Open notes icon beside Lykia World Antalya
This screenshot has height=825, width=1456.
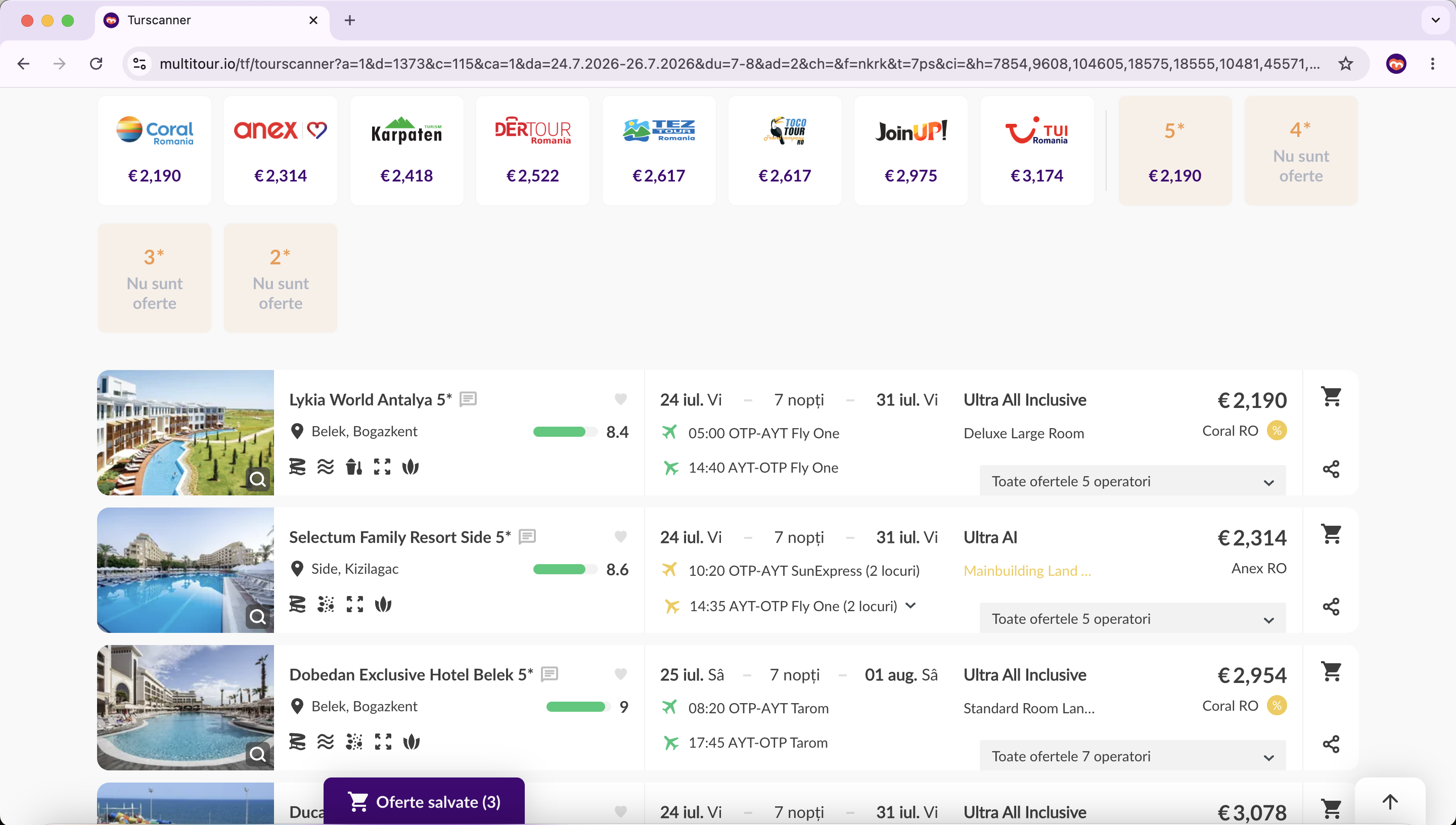(468, 399)
